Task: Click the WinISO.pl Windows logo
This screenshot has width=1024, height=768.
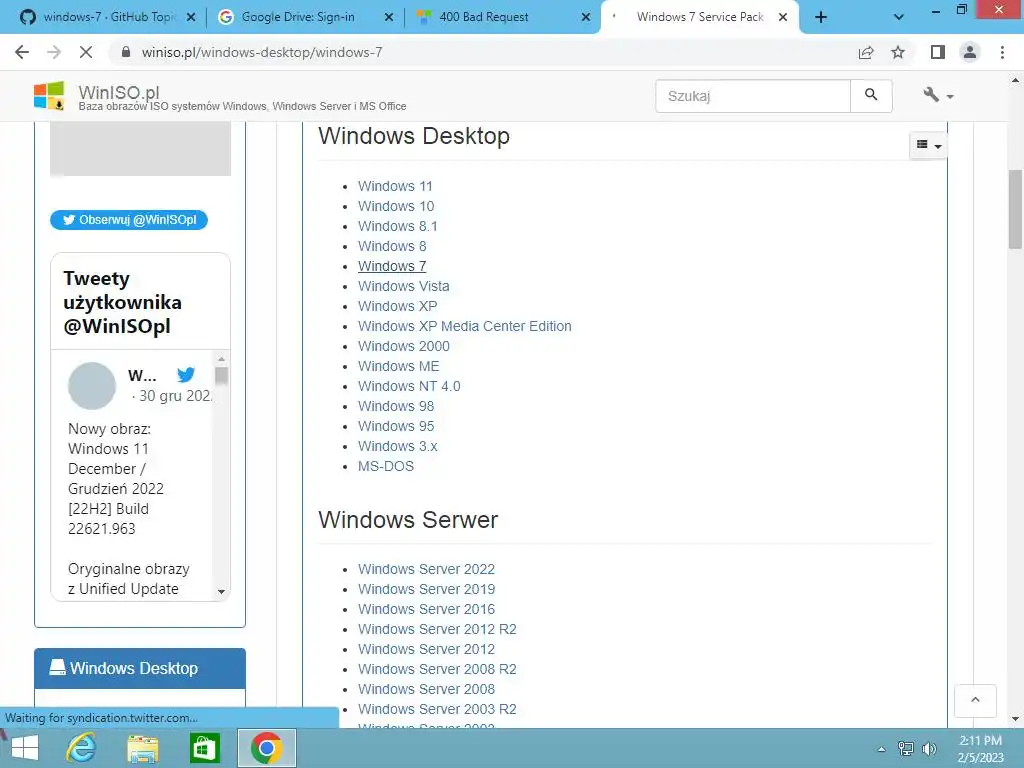Action: coord(49,96)
